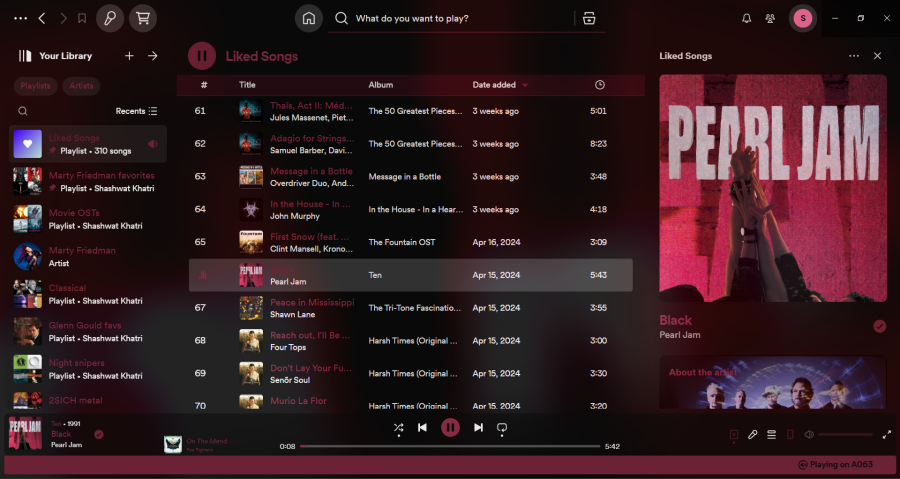Select track 61 Thaïs, Act II: Méditation
The height and width of the screenshot is (479, 900).
(x=410, y=111)
